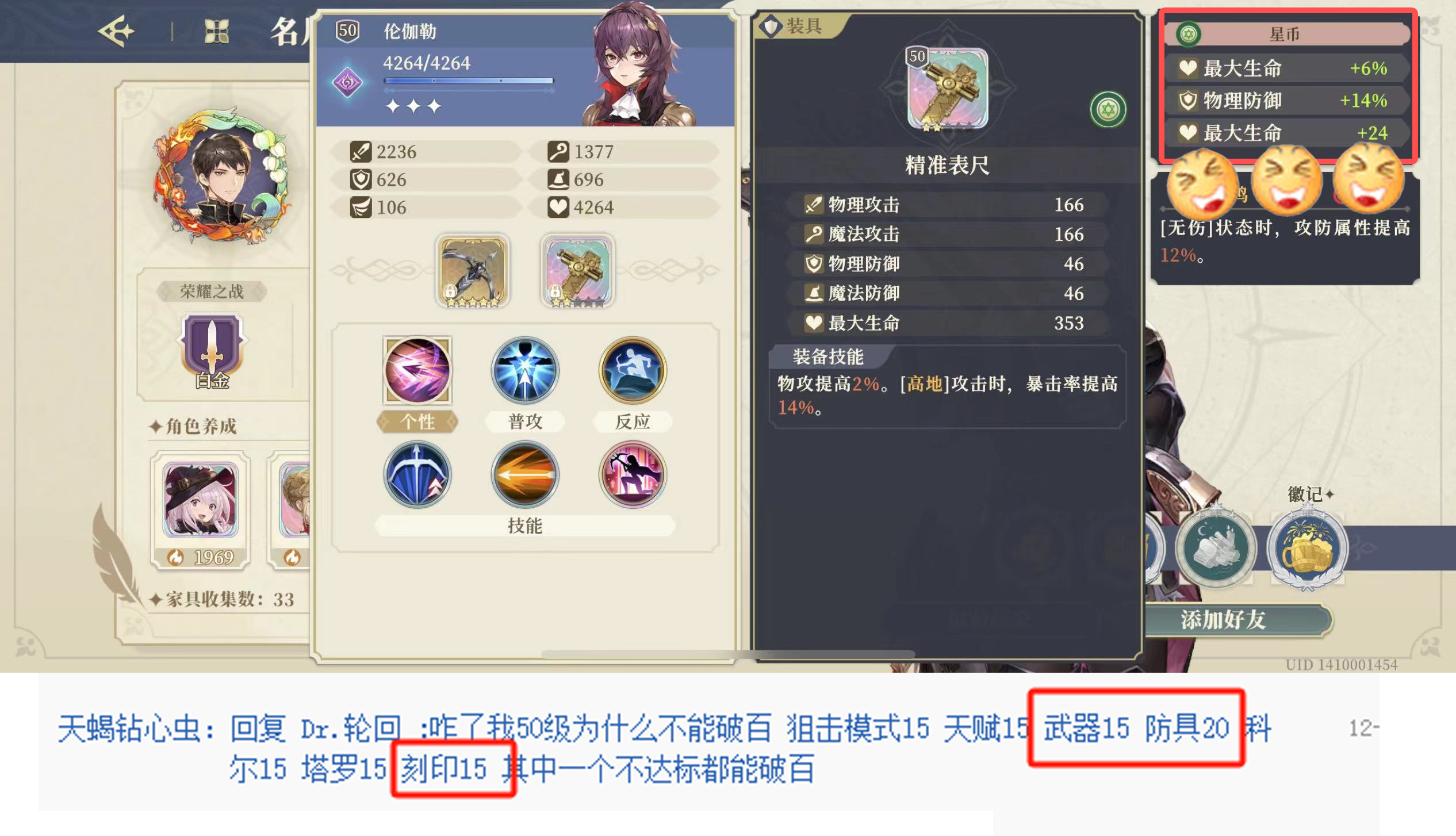
Task: Select the 精准表尺 accessory equipment slot
Action: 578,270
